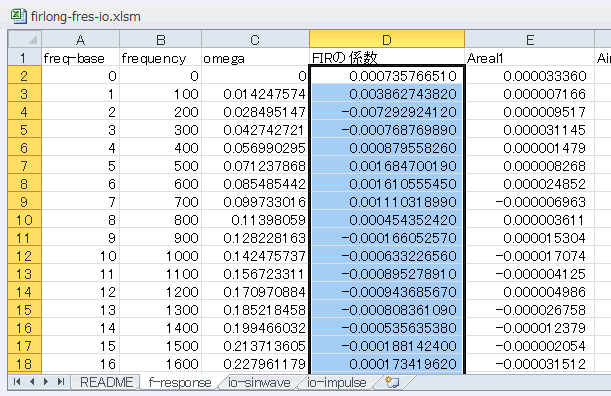Viewport: 611px width, 396px height.
Task: Click Areal1 value 0.000031145
Action: pos(530,130)
